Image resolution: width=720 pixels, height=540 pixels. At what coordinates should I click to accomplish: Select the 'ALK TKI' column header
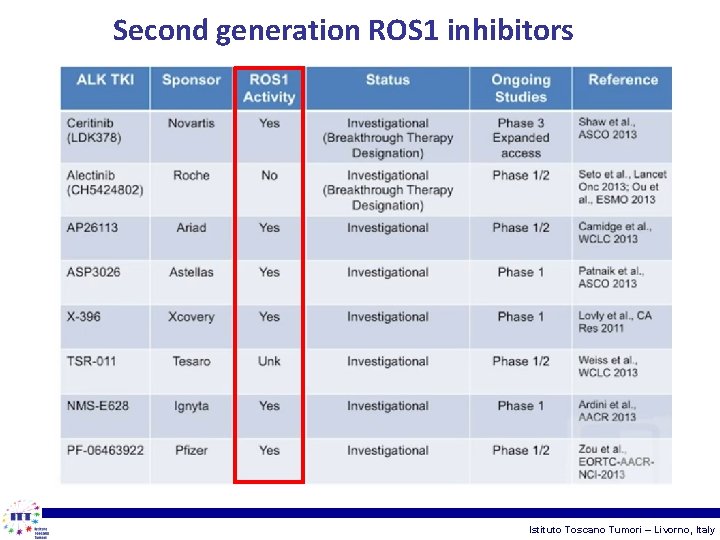pyautogui.click(x=105, y=88)
